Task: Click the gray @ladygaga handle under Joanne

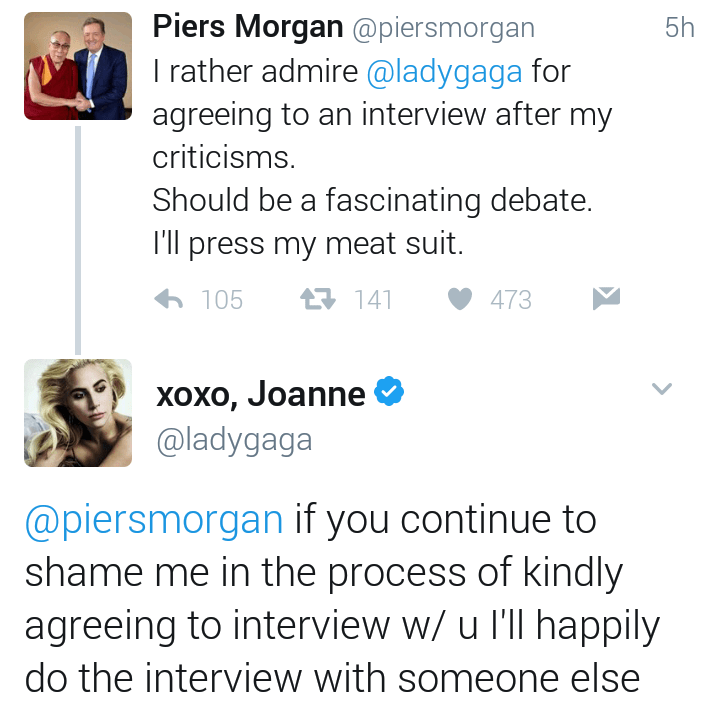Action: pos(234,440)
